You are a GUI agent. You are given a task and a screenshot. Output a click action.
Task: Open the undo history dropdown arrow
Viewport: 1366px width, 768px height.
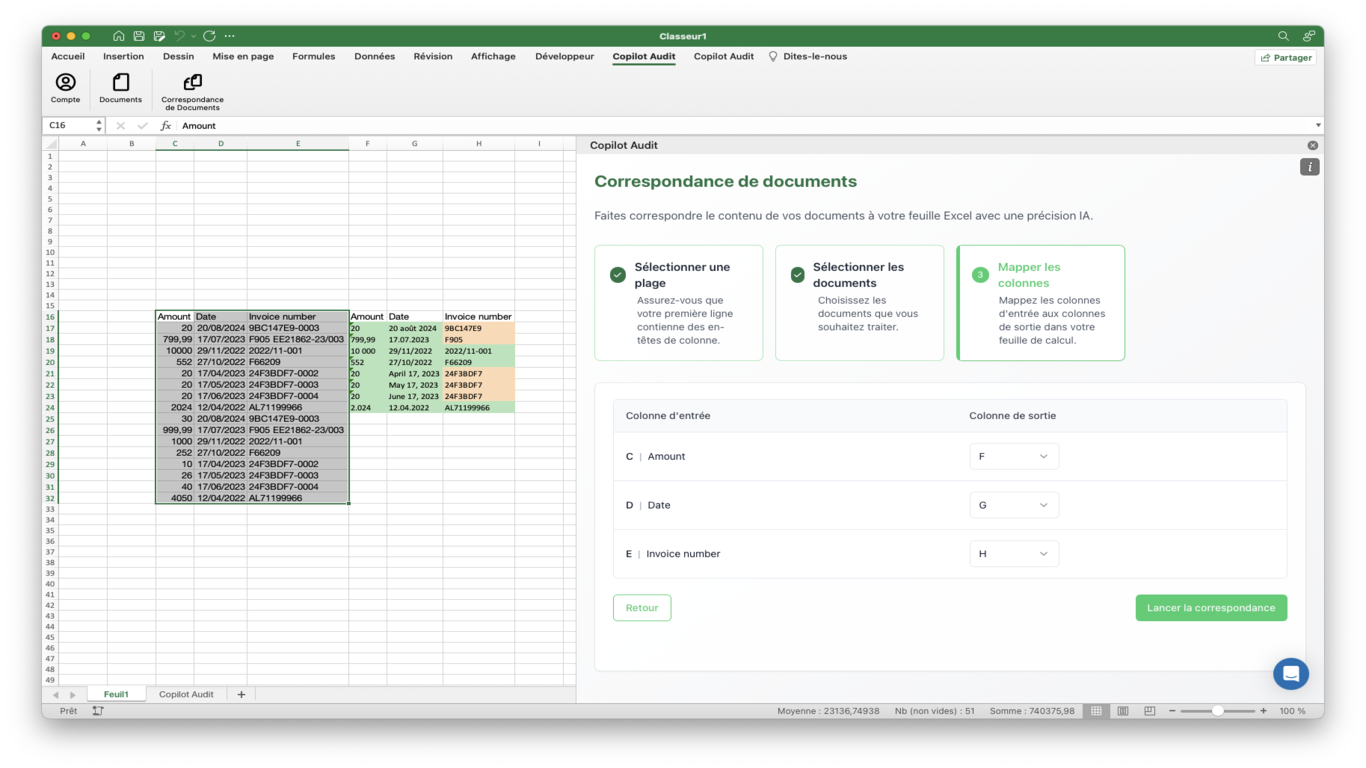193,36
